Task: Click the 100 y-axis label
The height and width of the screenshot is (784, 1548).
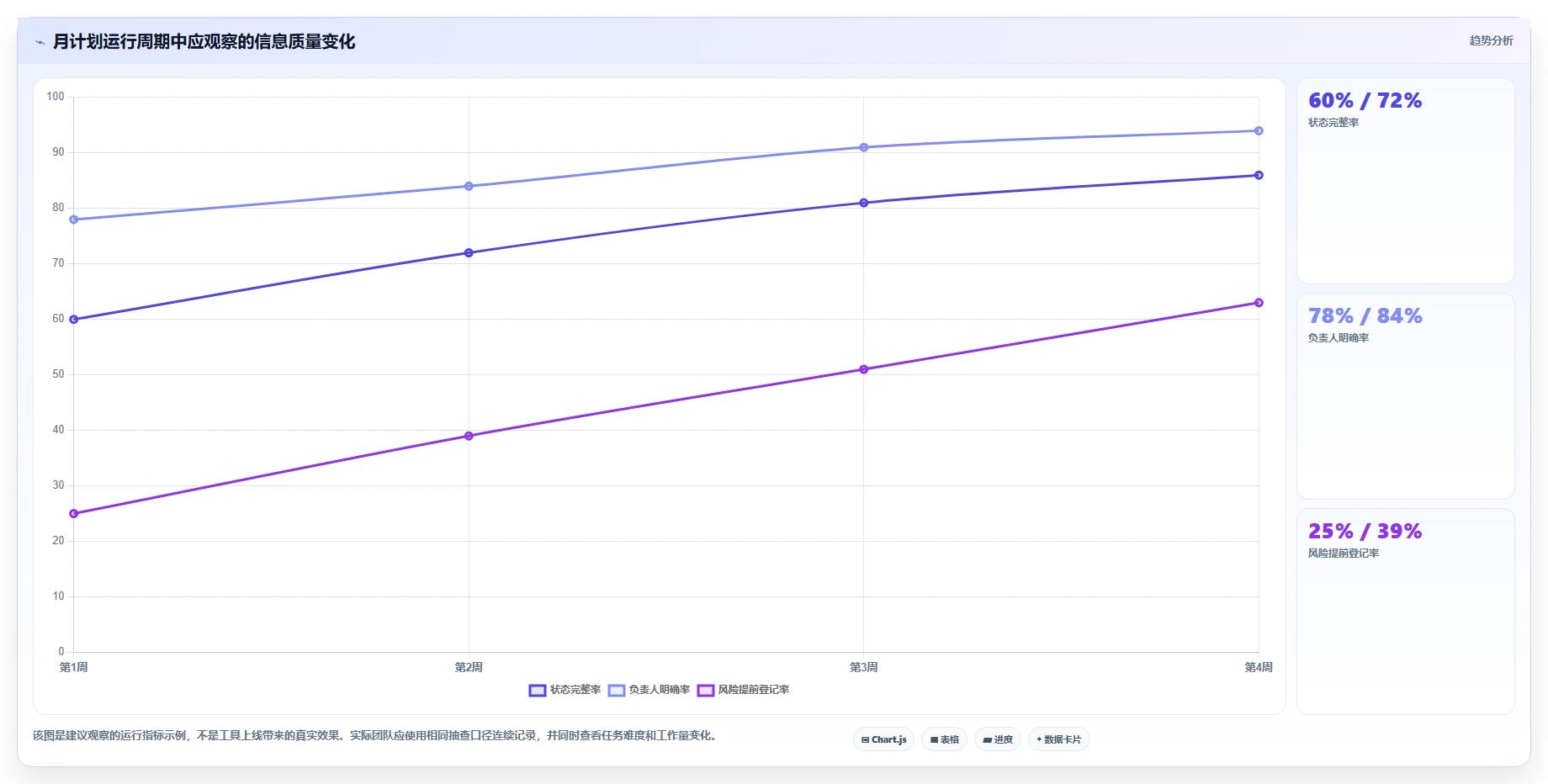Action: pyautogui.click(x=56, y=97)
